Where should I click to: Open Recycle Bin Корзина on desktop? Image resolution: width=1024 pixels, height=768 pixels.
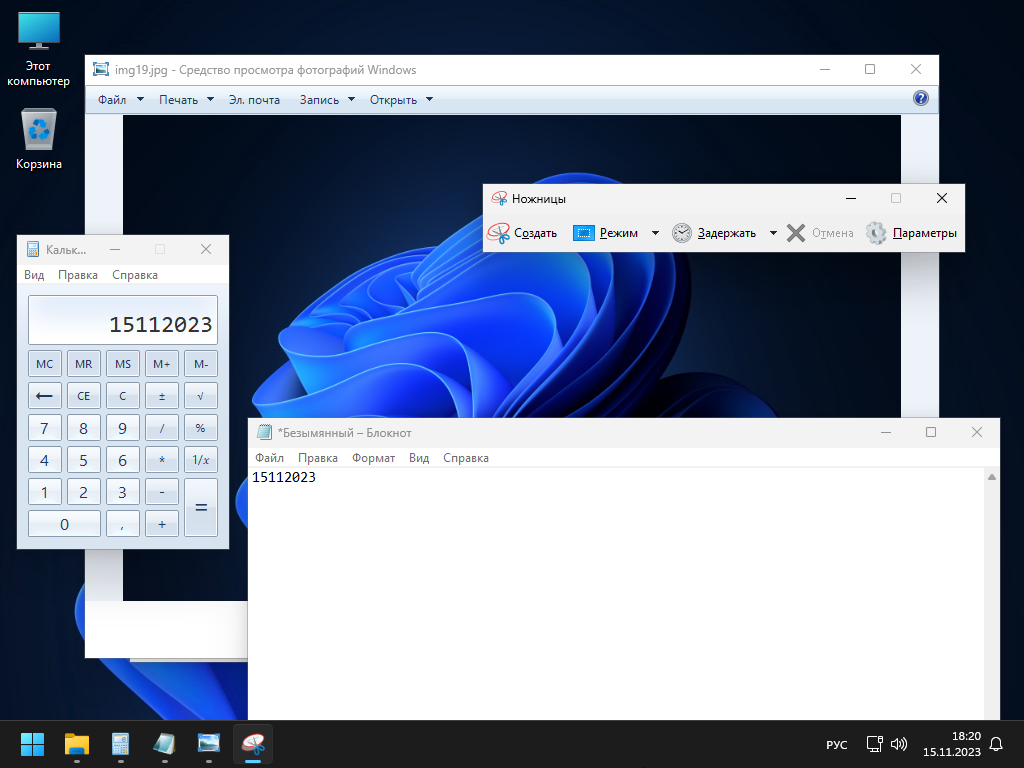click(x=39, y=131)
